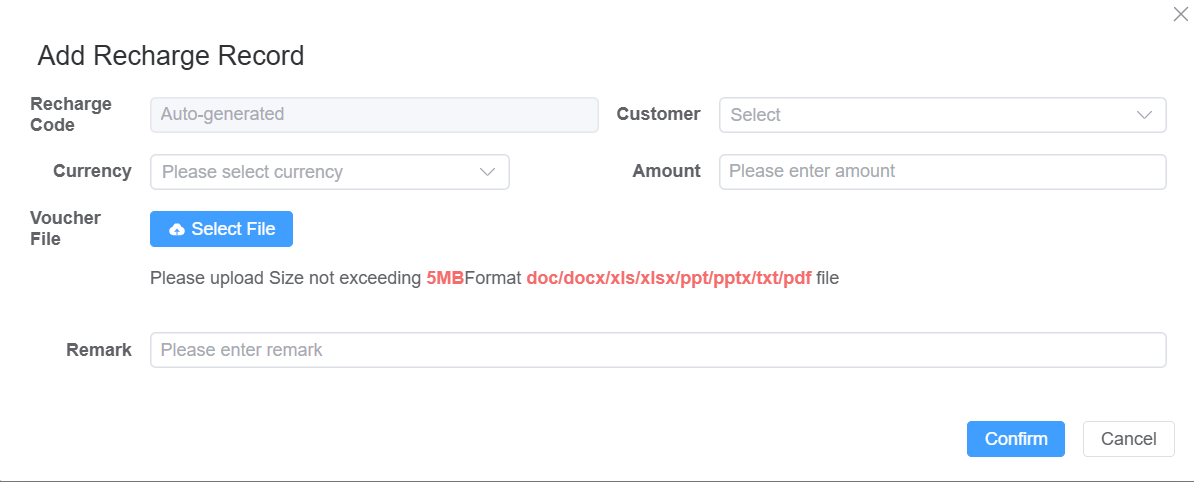
Task: Click the Recharge Code label
Action: click(71, 114)
